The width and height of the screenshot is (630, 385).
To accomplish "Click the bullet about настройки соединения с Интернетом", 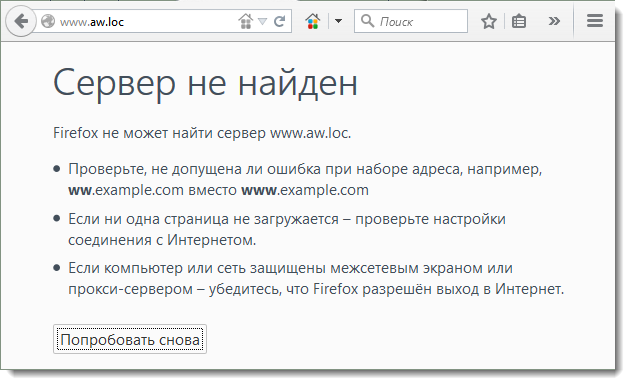I will (287, 229).
